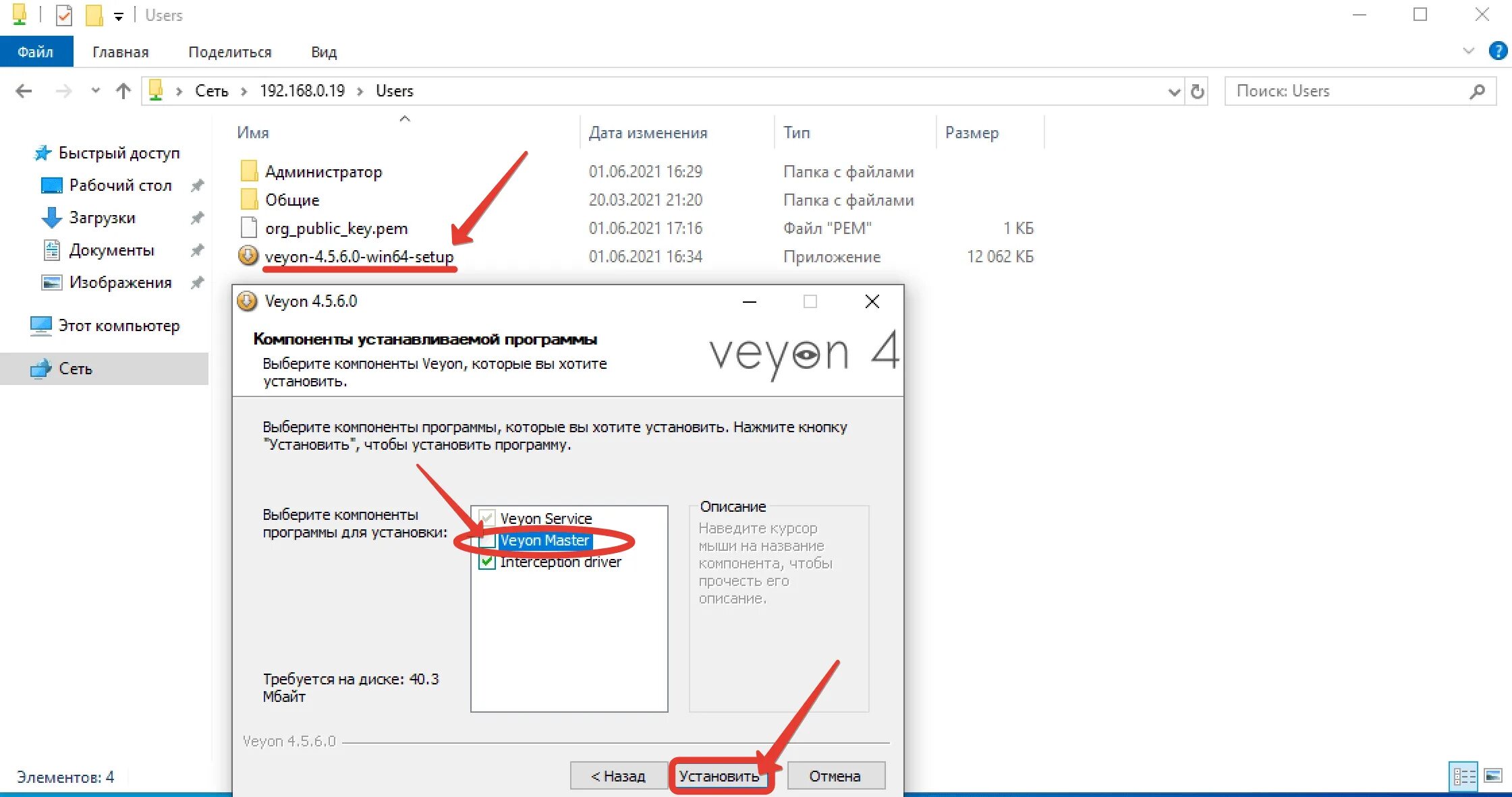This screenshot has height=797, width=1512.
Task: Click the Properties icon in Explorer title bar
Action: 64,15
